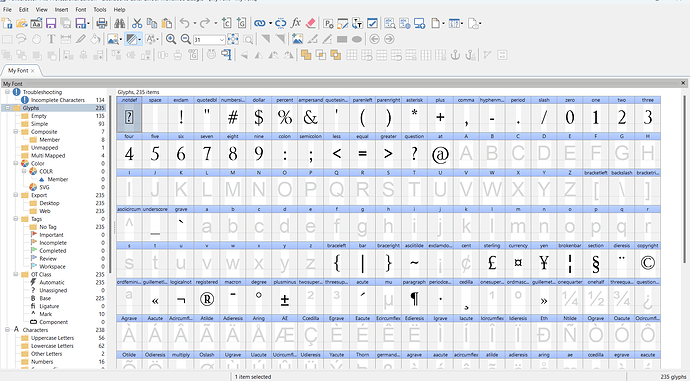Click the pink eraser icon

click(x=310, y=23)
